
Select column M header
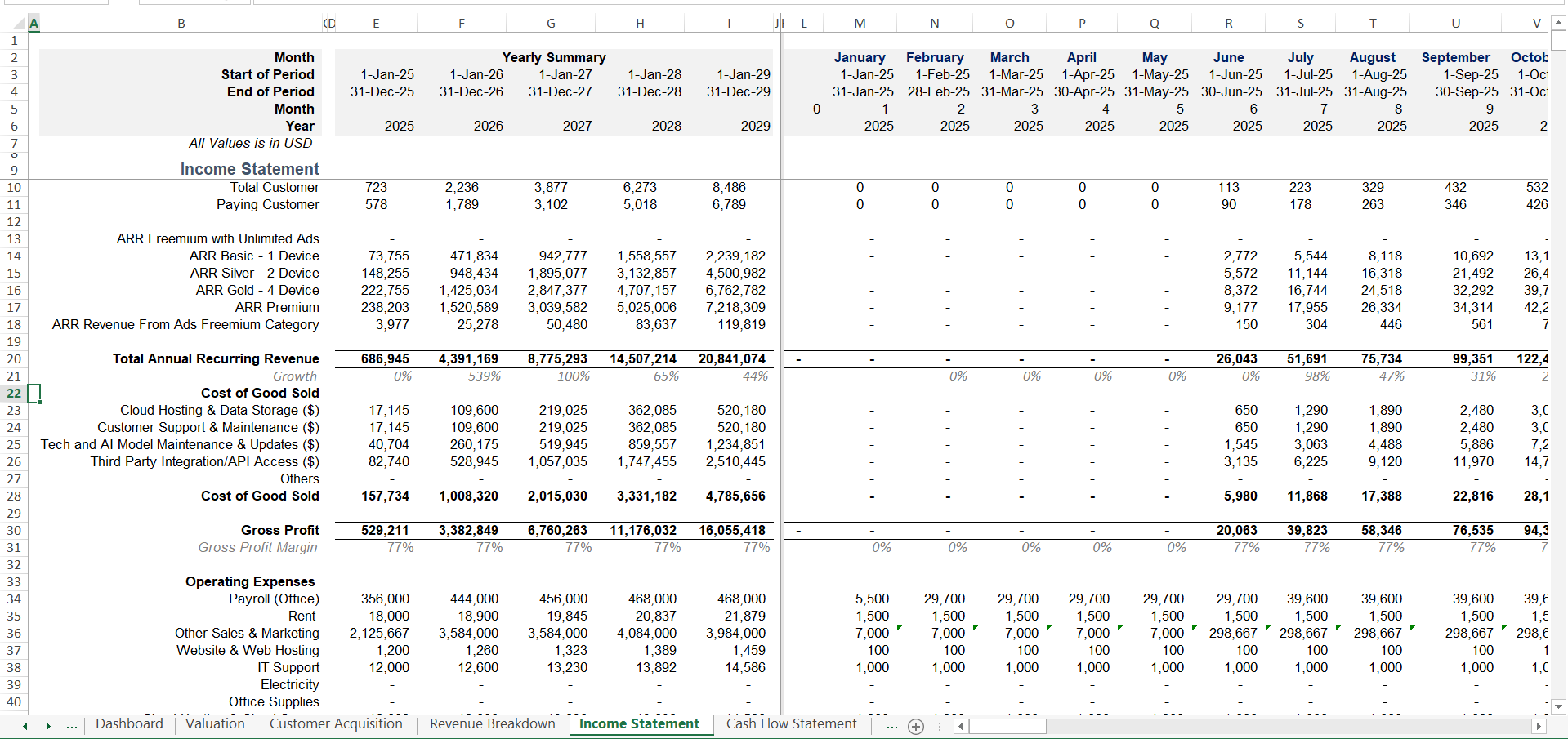tap(860, 24)
